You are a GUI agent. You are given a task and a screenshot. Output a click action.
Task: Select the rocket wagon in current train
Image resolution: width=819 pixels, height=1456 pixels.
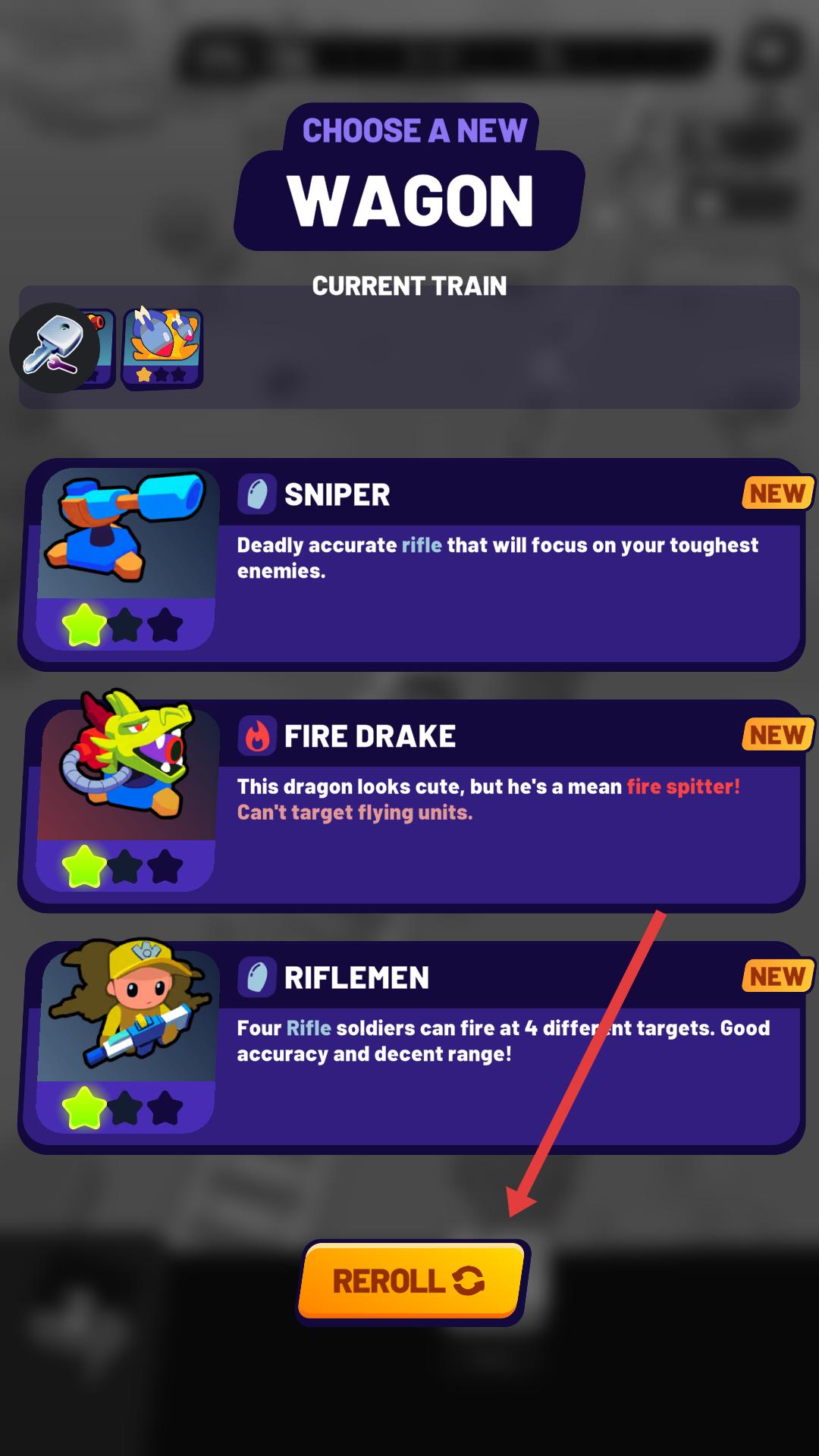tap(162, 348)
